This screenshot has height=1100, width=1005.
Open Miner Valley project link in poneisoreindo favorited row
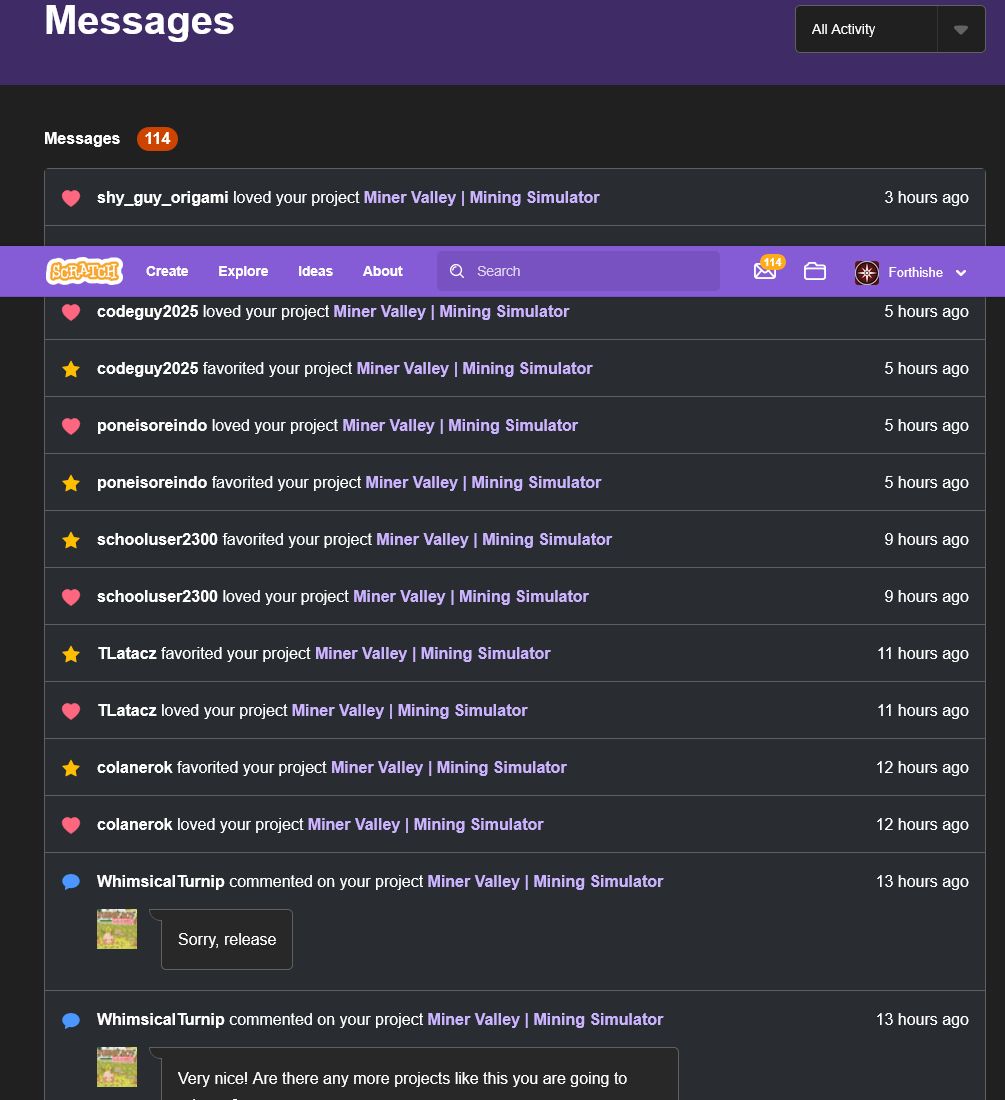483,482
